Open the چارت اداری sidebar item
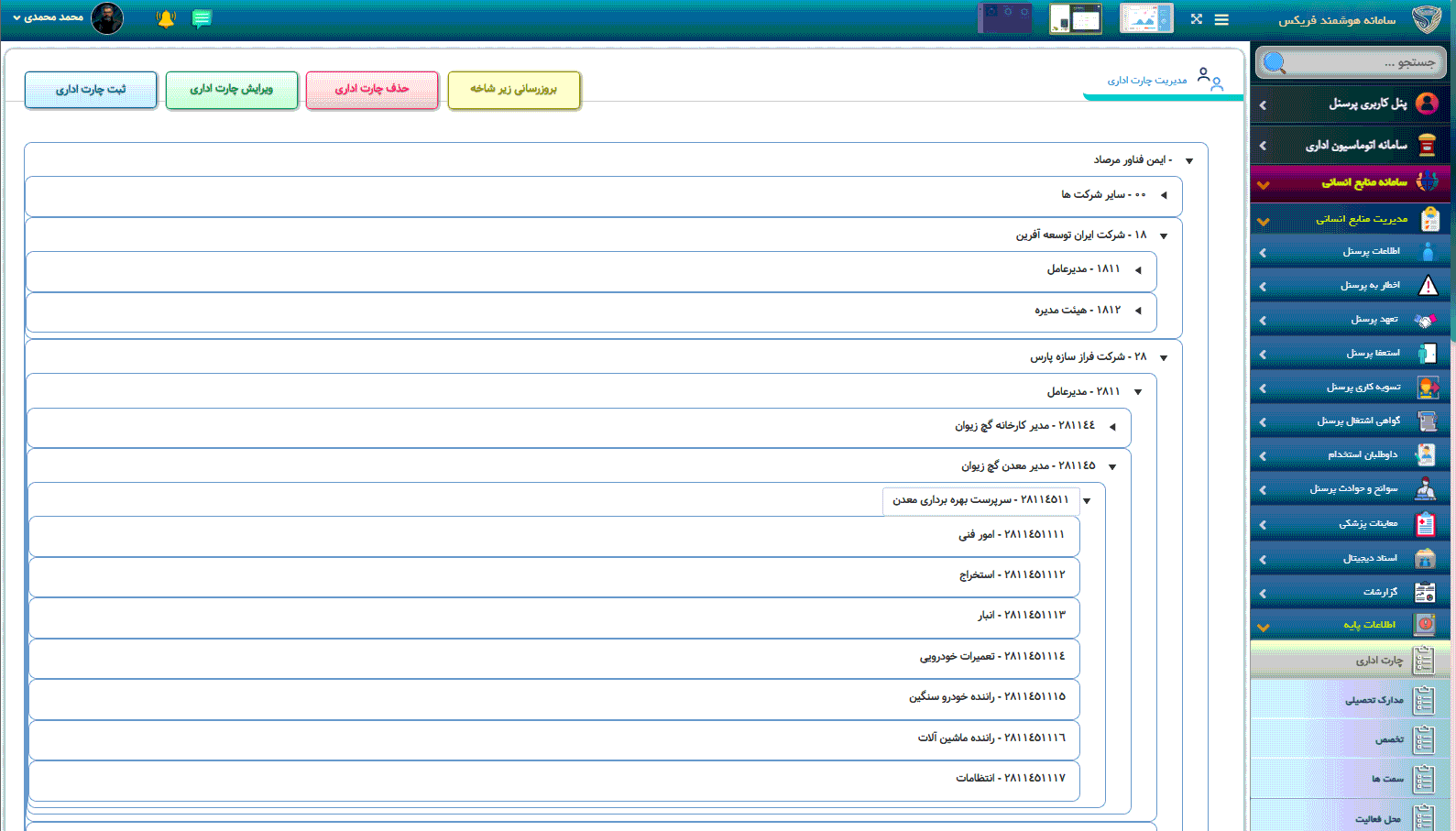 [1379, 661]
